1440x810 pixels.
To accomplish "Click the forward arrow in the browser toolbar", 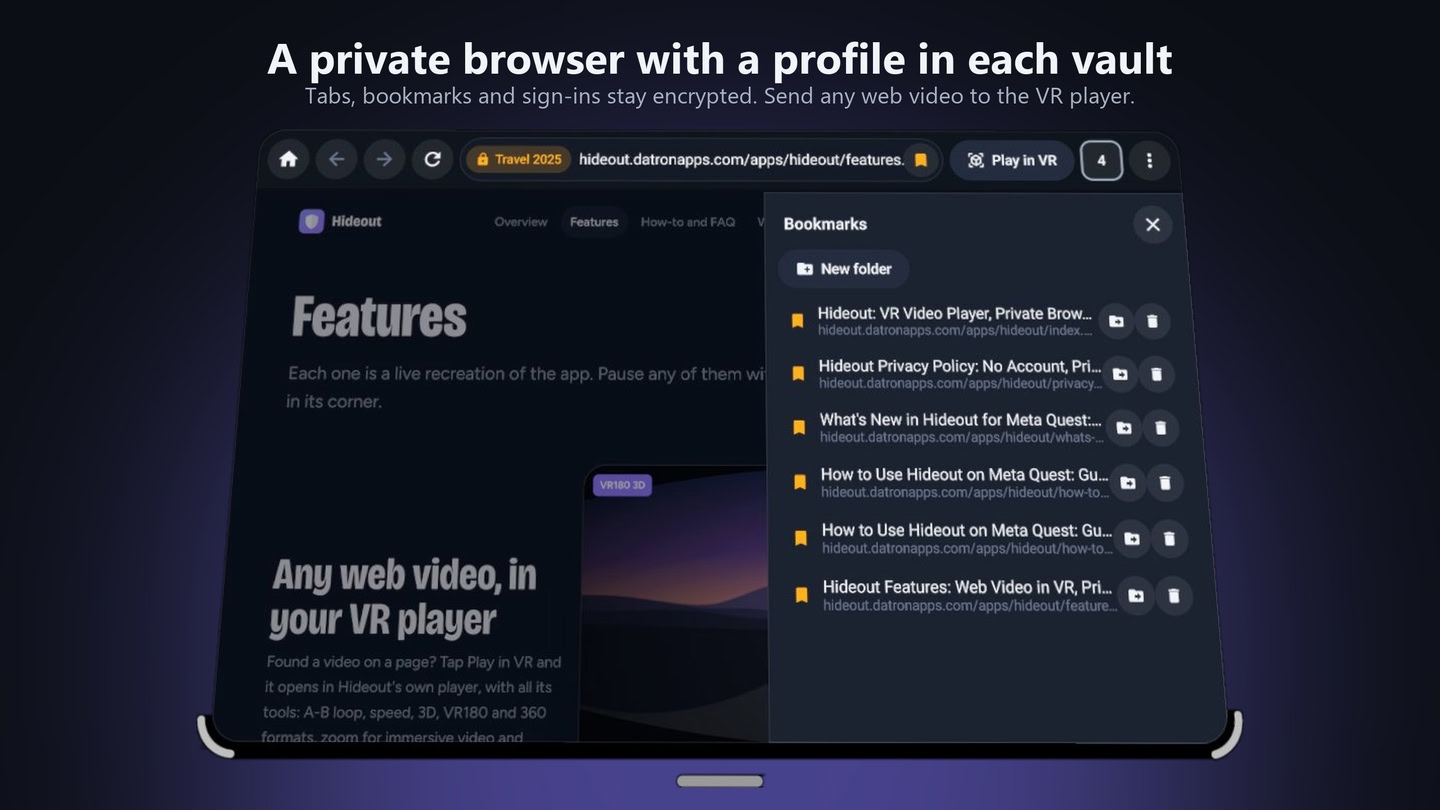I will pyautogui.click(x=384, y=159).
